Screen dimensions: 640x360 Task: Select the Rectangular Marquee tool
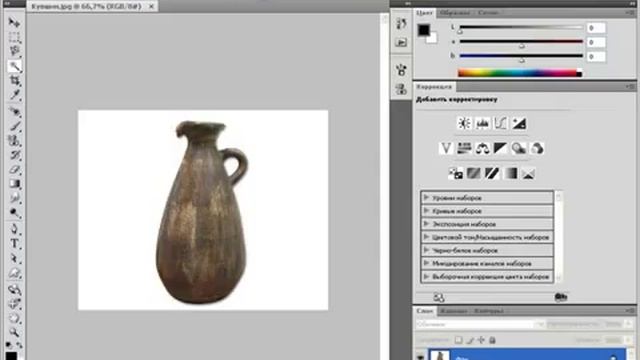14,38
